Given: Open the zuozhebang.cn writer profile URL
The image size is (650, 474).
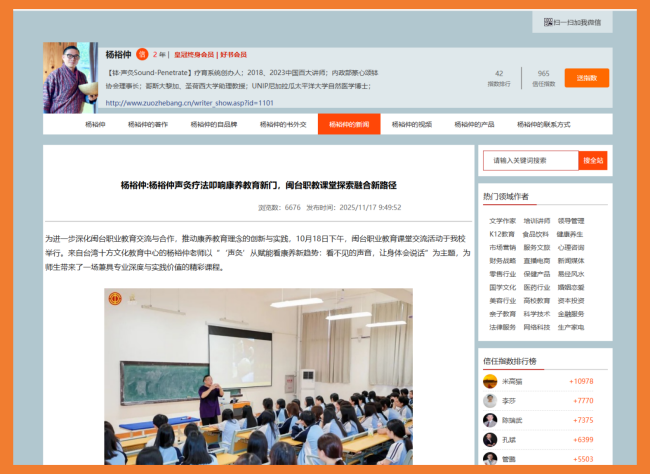Looking at the screenshot, I should [x=189, y=102].
